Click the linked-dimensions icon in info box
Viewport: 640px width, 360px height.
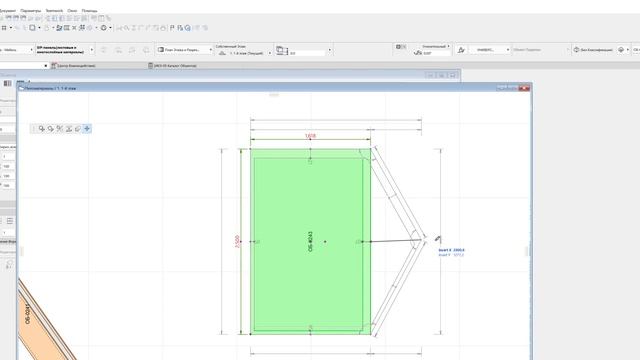tap(282, 50)
